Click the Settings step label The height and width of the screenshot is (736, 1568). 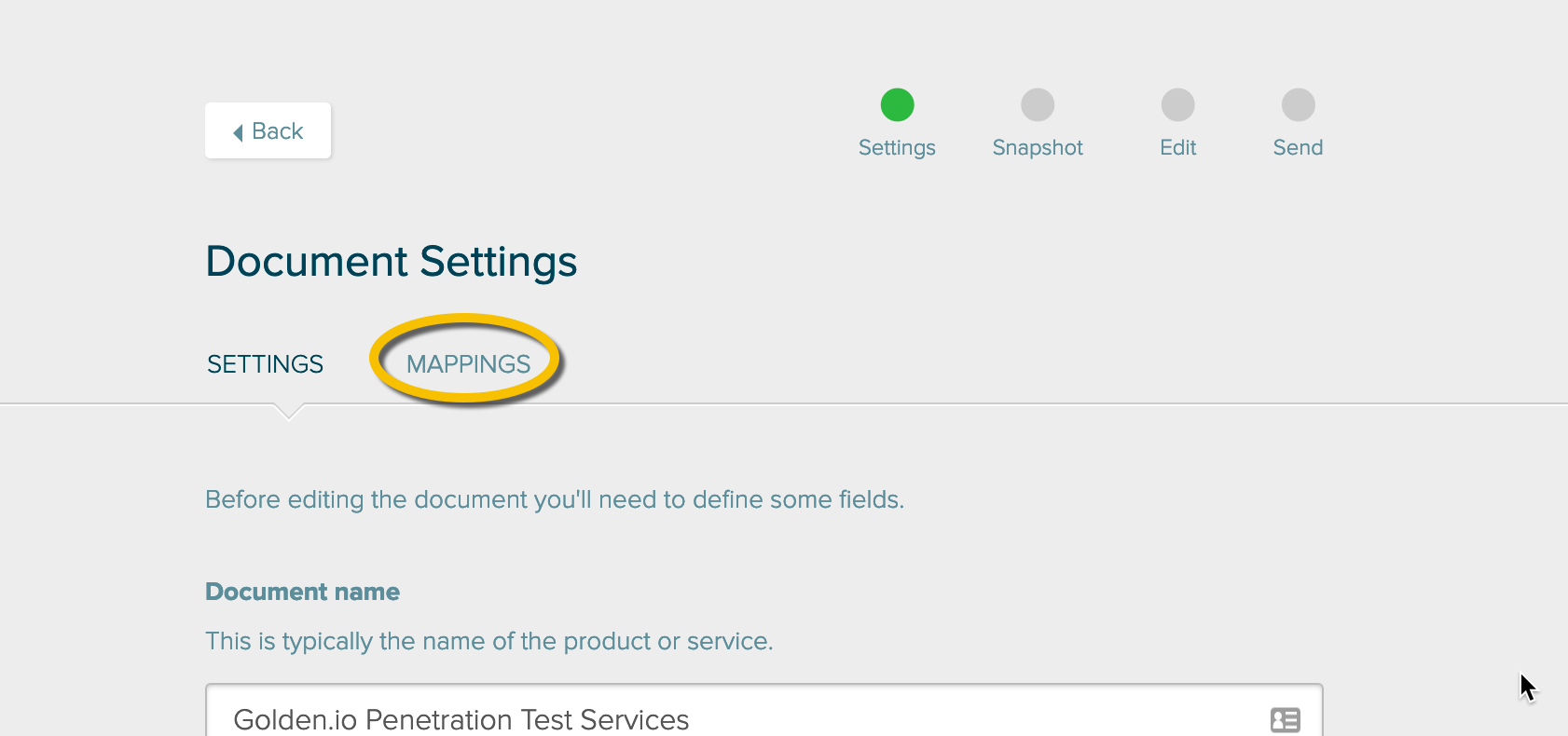click(897, 148)
